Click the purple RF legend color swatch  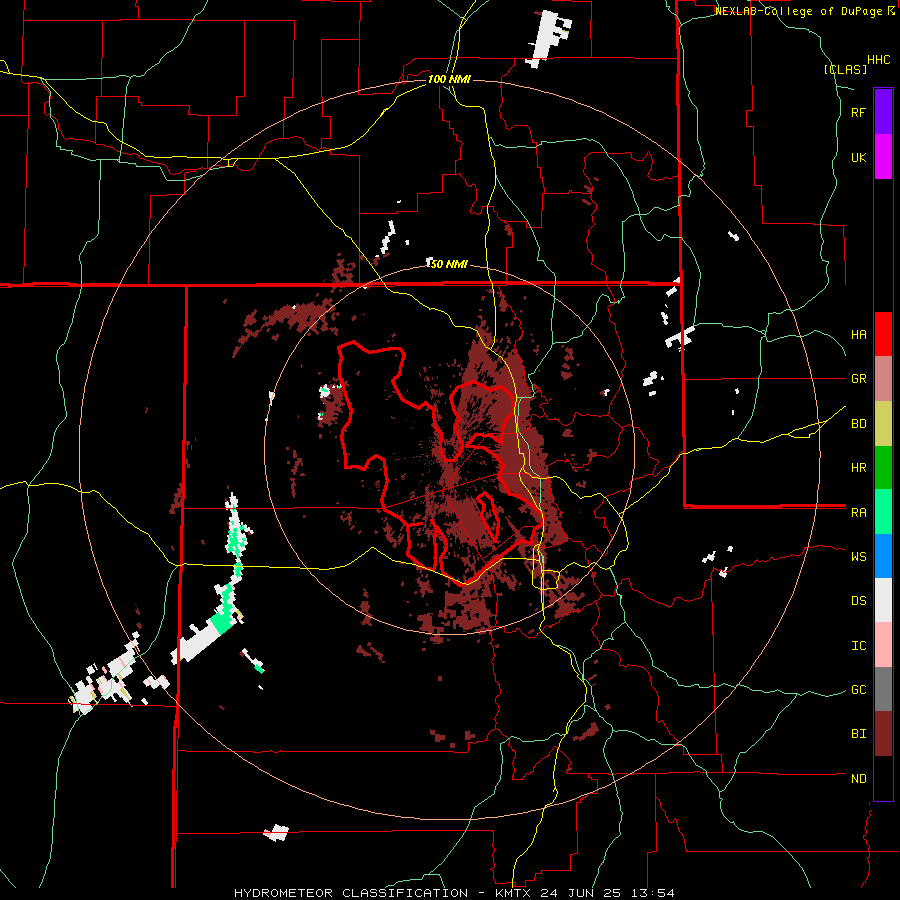[883, 112]
